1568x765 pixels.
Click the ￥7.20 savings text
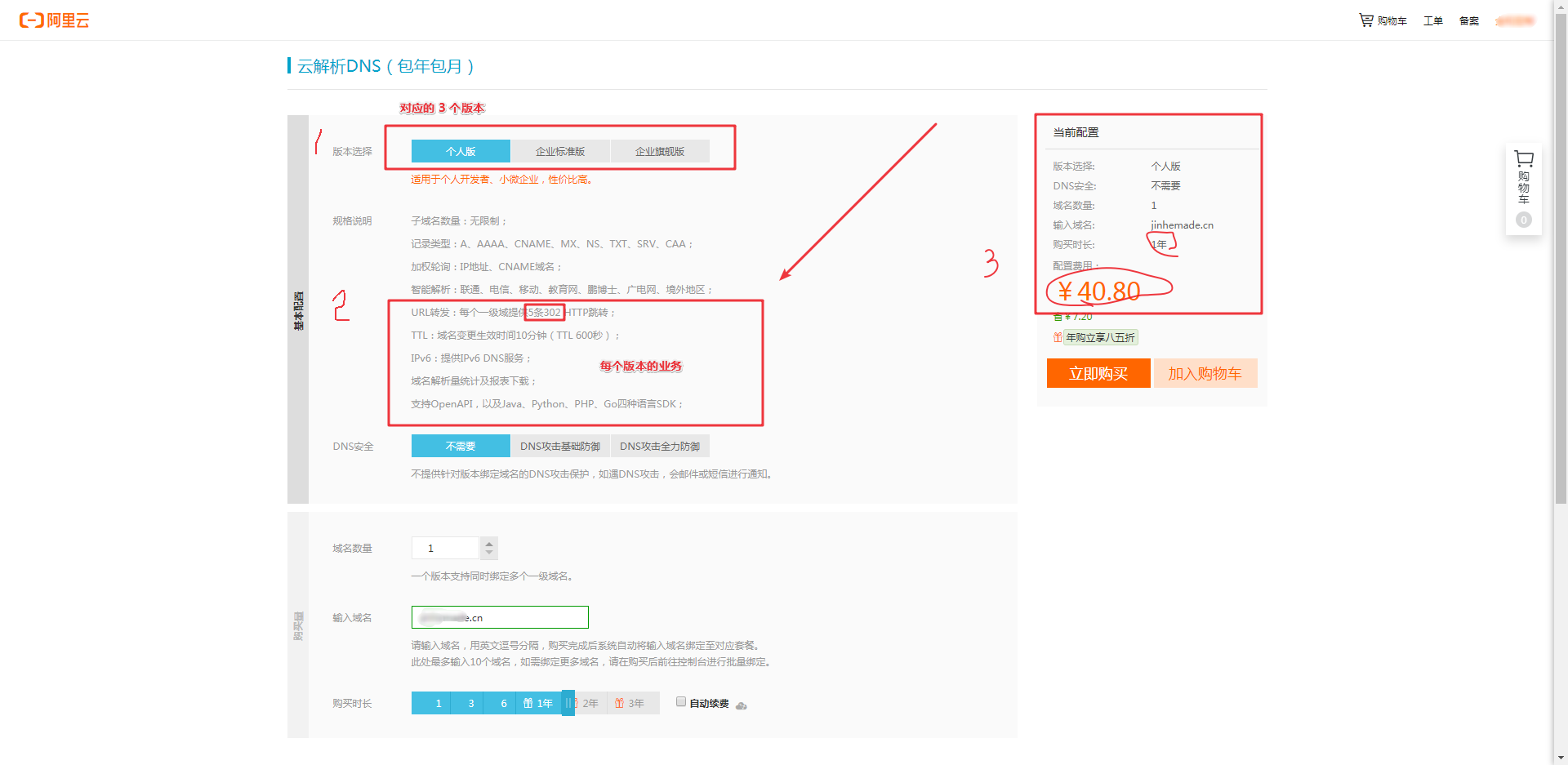[x=1078, y=318]
